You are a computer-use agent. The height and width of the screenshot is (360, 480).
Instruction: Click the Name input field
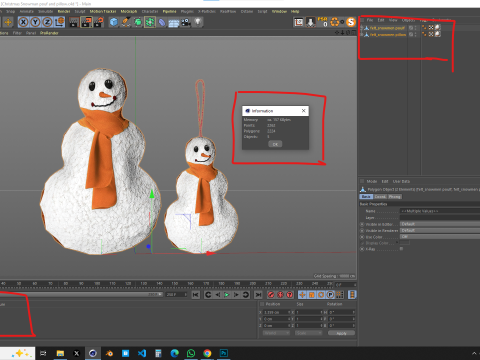pos(440,211)
